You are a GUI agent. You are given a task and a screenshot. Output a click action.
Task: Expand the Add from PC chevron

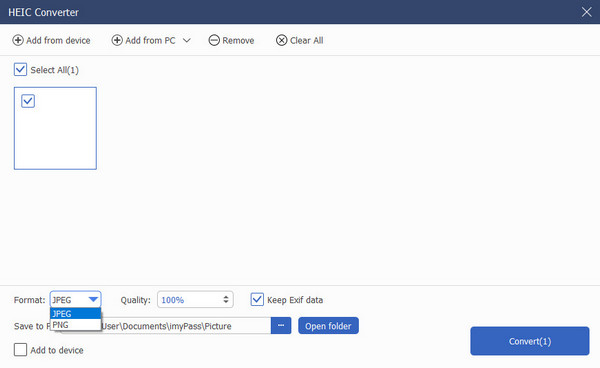187,41
